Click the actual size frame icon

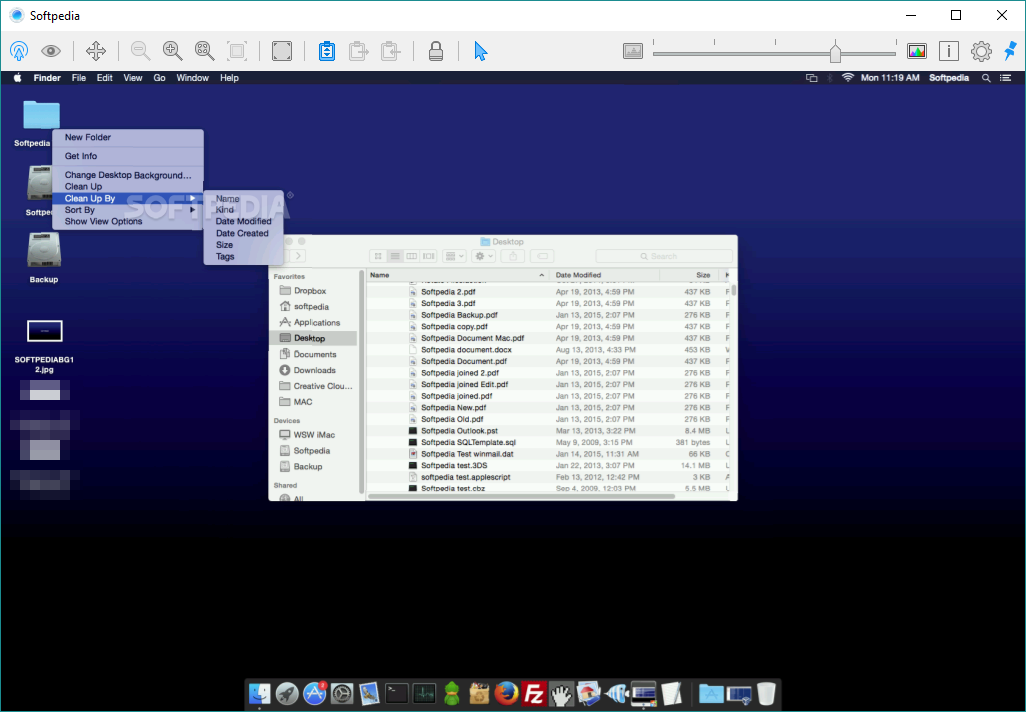(237, 50)
